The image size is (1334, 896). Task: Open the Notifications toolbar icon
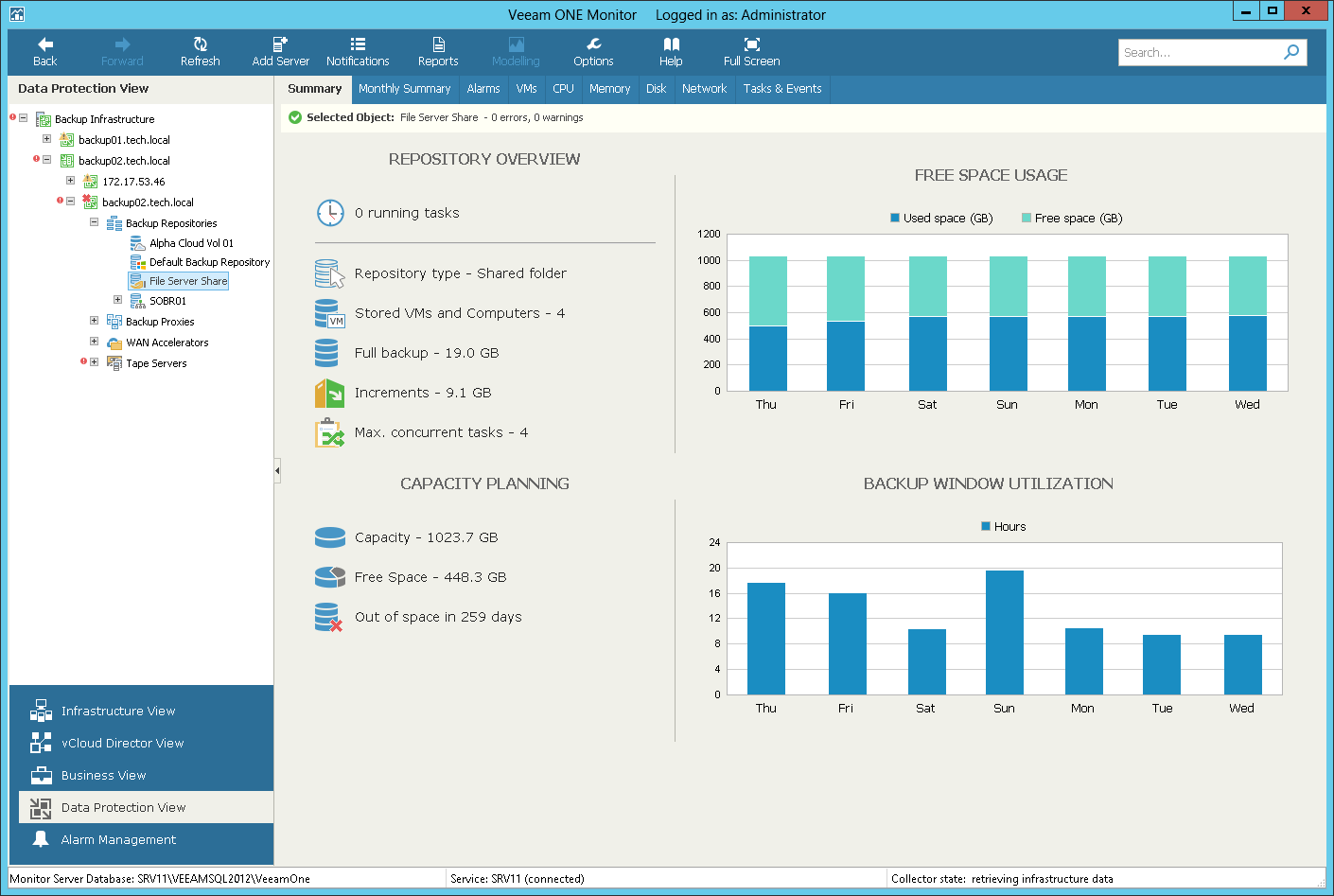358,44
